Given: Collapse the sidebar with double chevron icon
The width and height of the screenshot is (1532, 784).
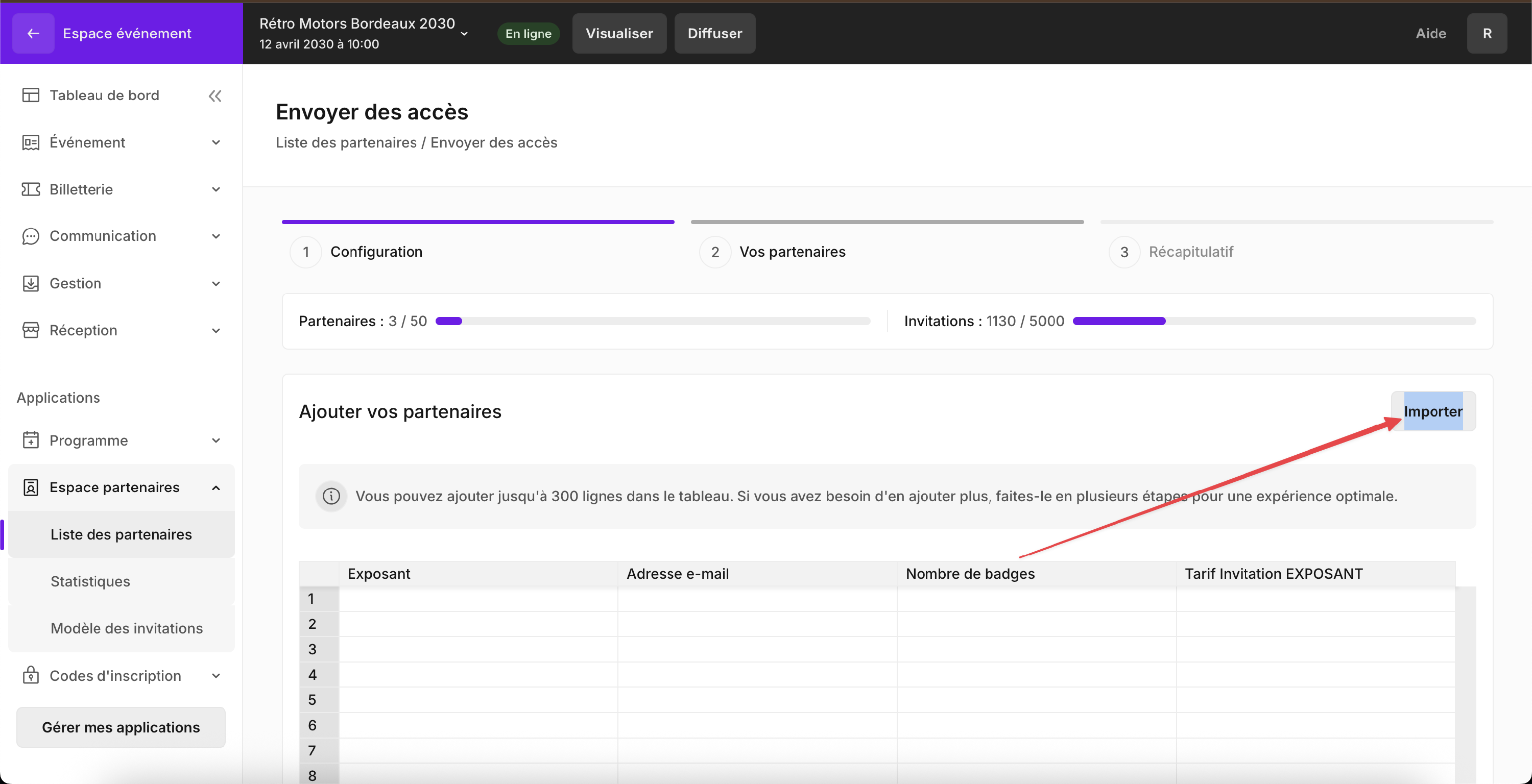Looking at the screenshot, I should click(214, 95).
